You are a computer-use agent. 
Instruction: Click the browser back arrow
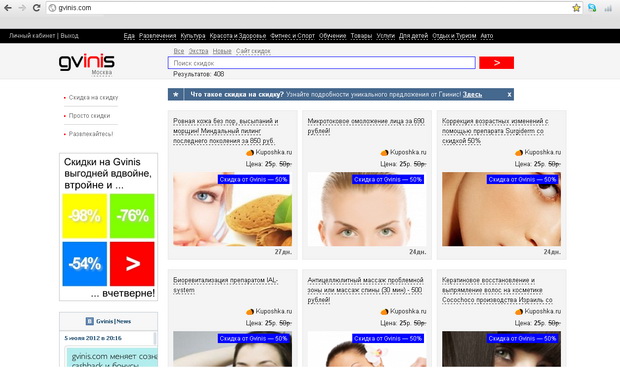7,8
